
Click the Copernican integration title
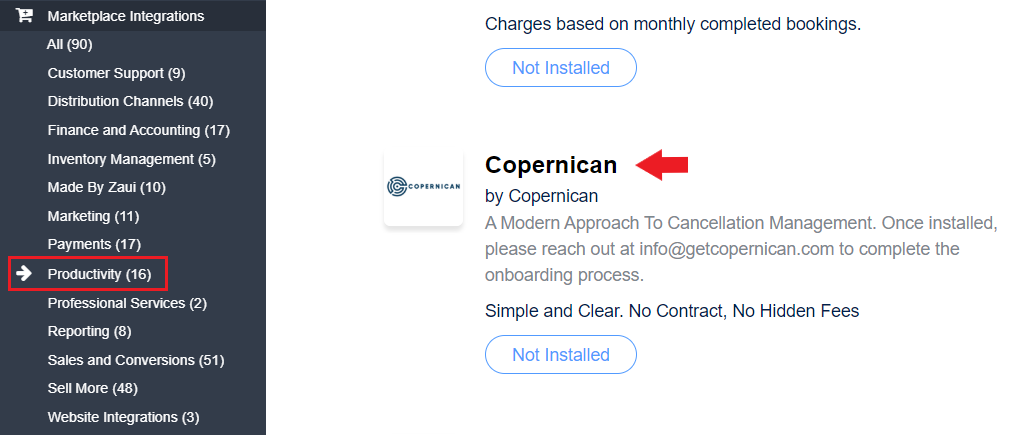coord(551,165)
